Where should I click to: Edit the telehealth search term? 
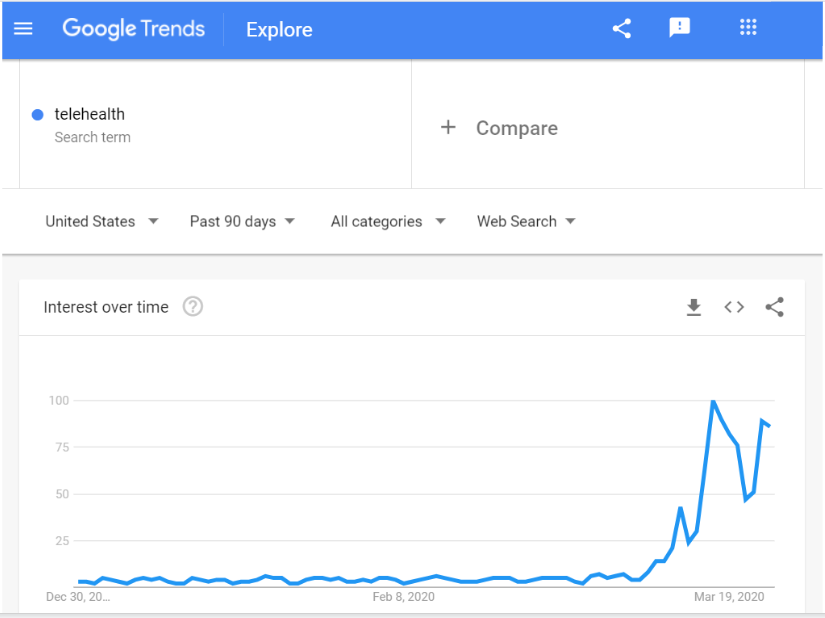pos(89,114)
